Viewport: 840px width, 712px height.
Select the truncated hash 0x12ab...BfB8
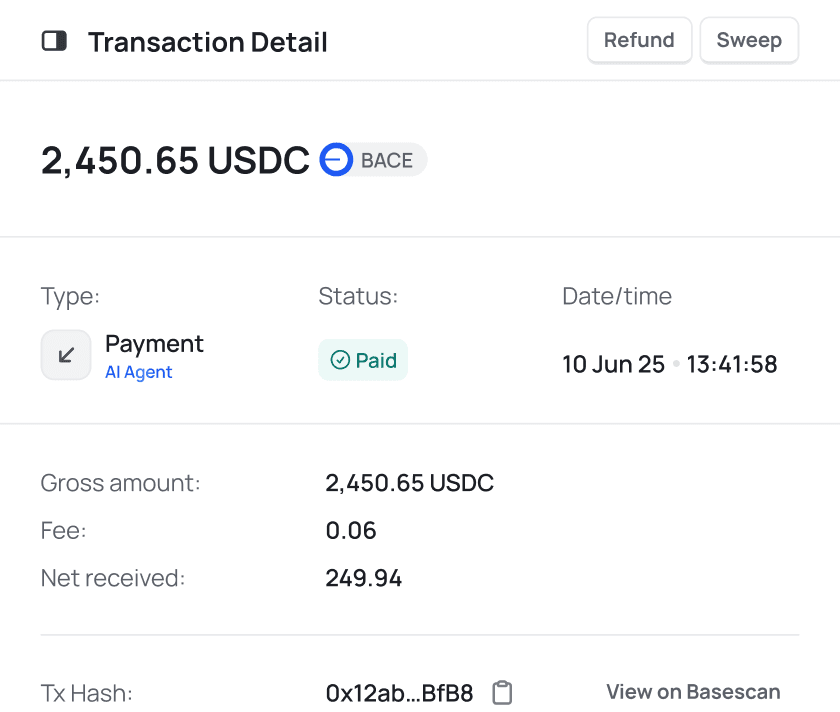coord(401,692)
